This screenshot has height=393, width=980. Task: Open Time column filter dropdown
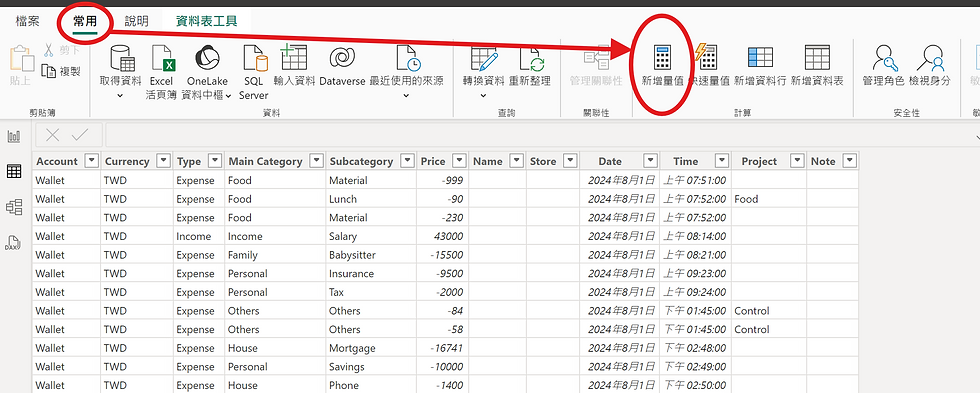(722, 161)
